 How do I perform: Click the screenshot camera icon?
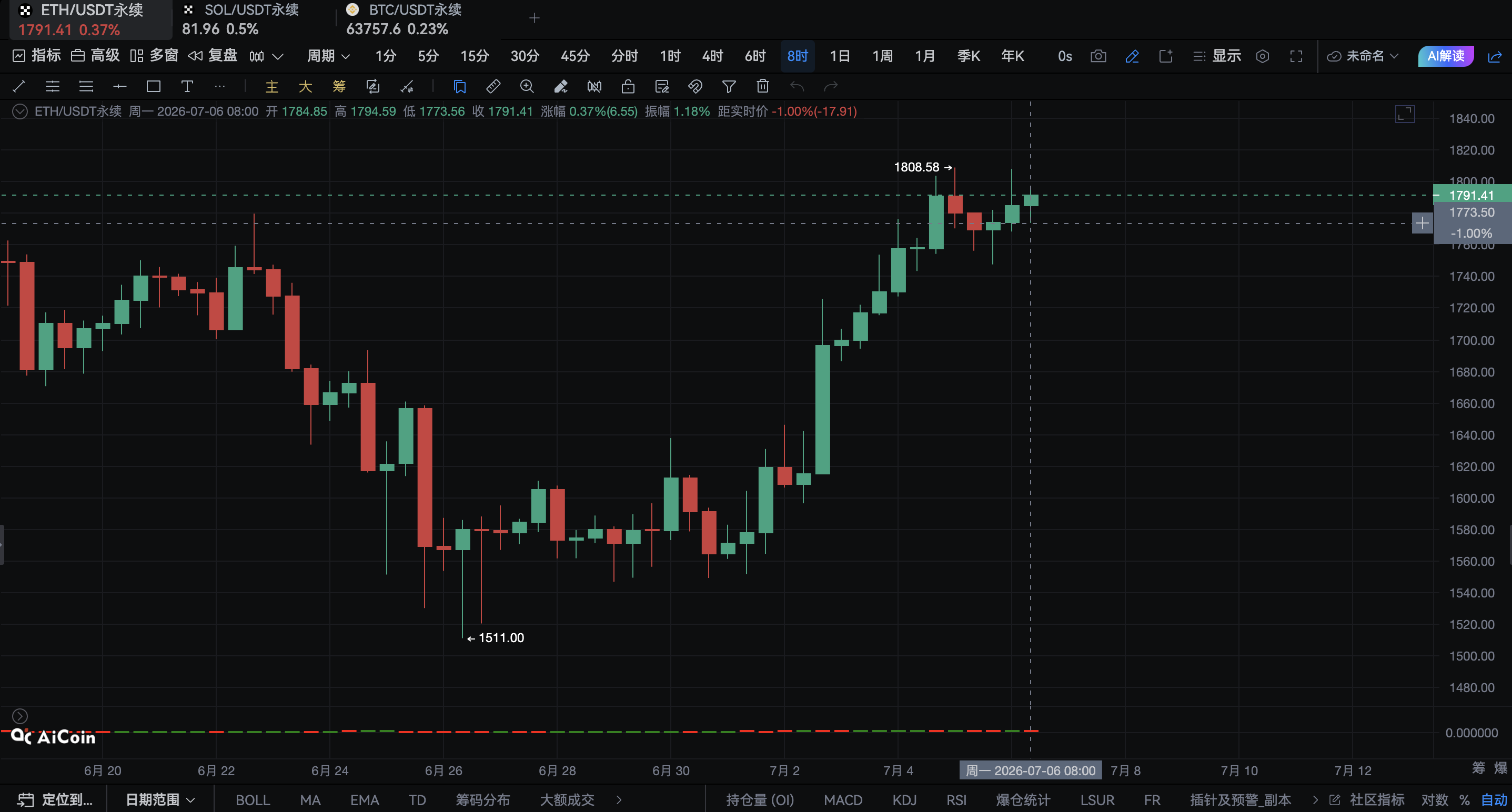1098,56
